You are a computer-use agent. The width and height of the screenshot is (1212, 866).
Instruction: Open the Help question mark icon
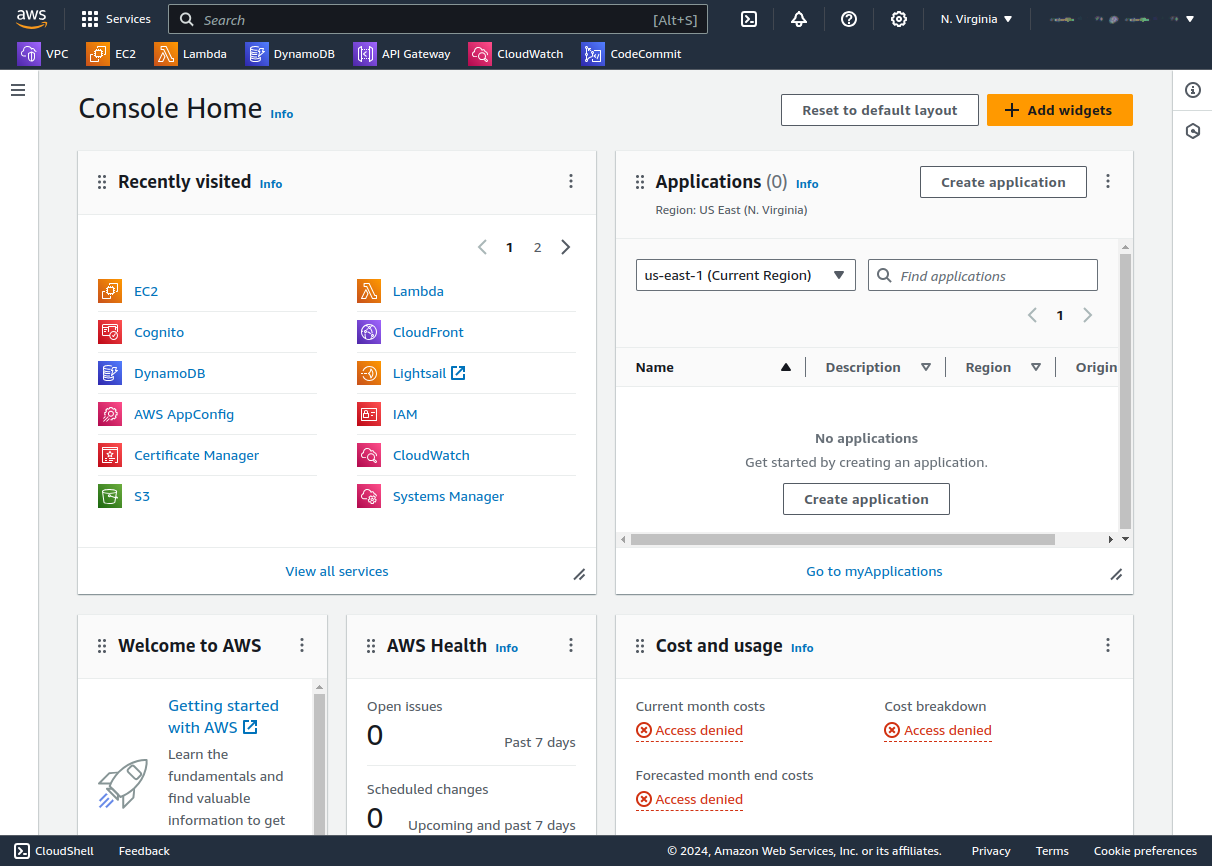848,19
